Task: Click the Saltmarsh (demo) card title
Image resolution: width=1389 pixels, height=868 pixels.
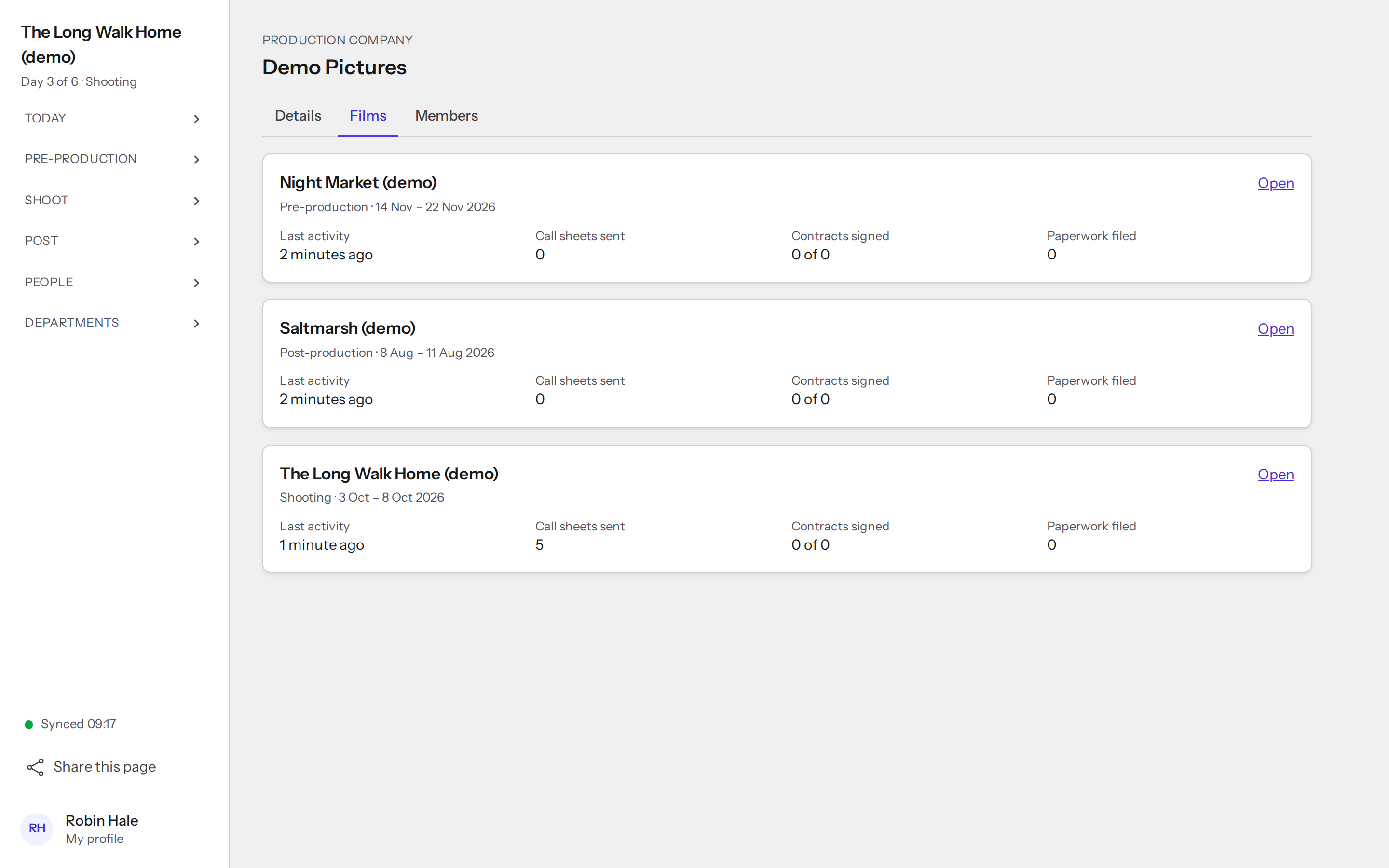Action: (347, 328)
